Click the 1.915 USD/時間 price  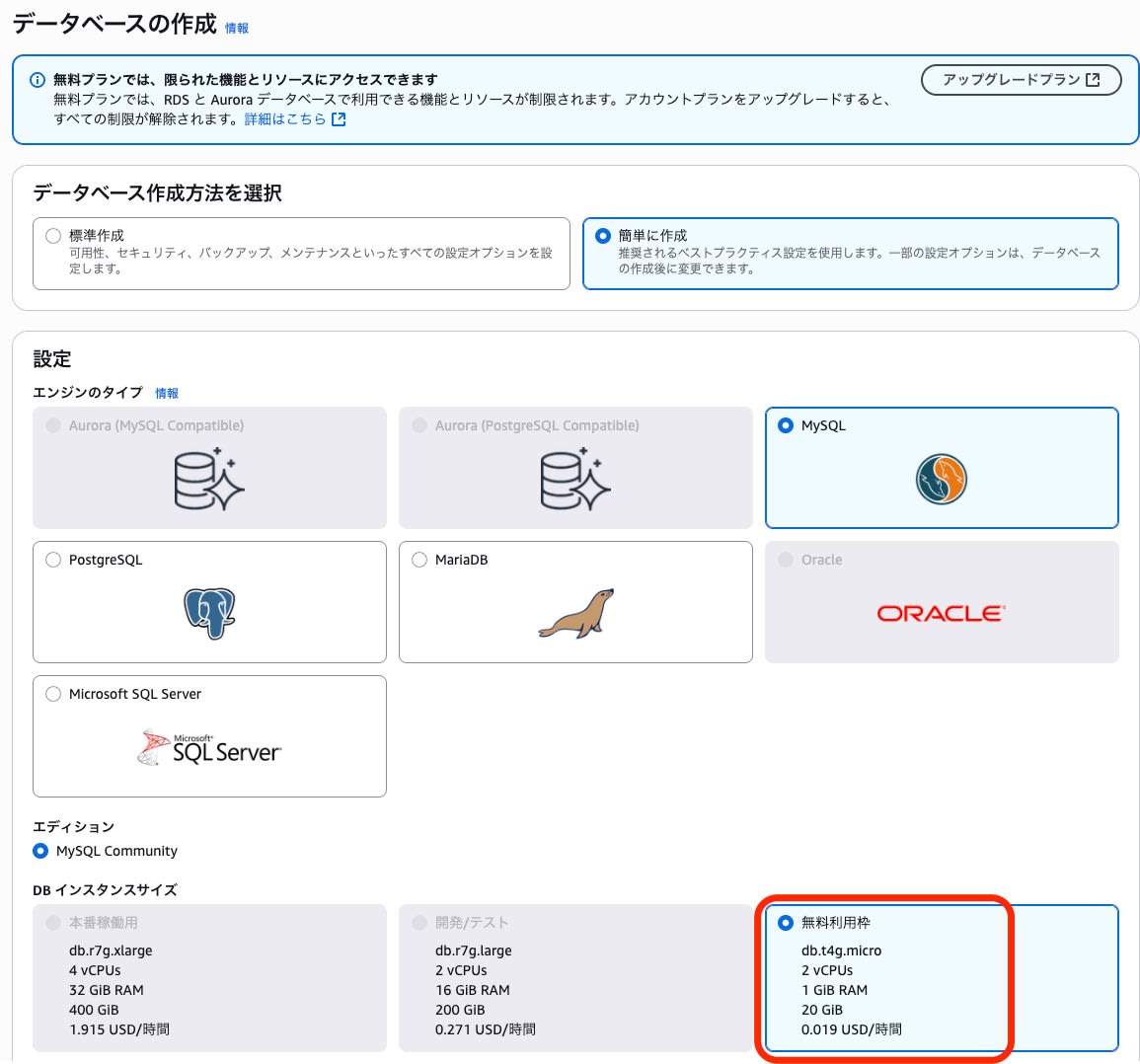pyautogui.click(x=119, y=1029)
